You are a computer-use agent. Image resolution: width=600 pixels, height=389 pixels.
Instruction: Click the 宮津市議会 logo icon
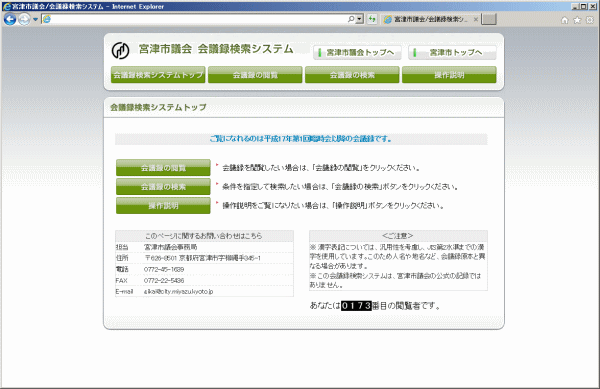tap(121, 50)
